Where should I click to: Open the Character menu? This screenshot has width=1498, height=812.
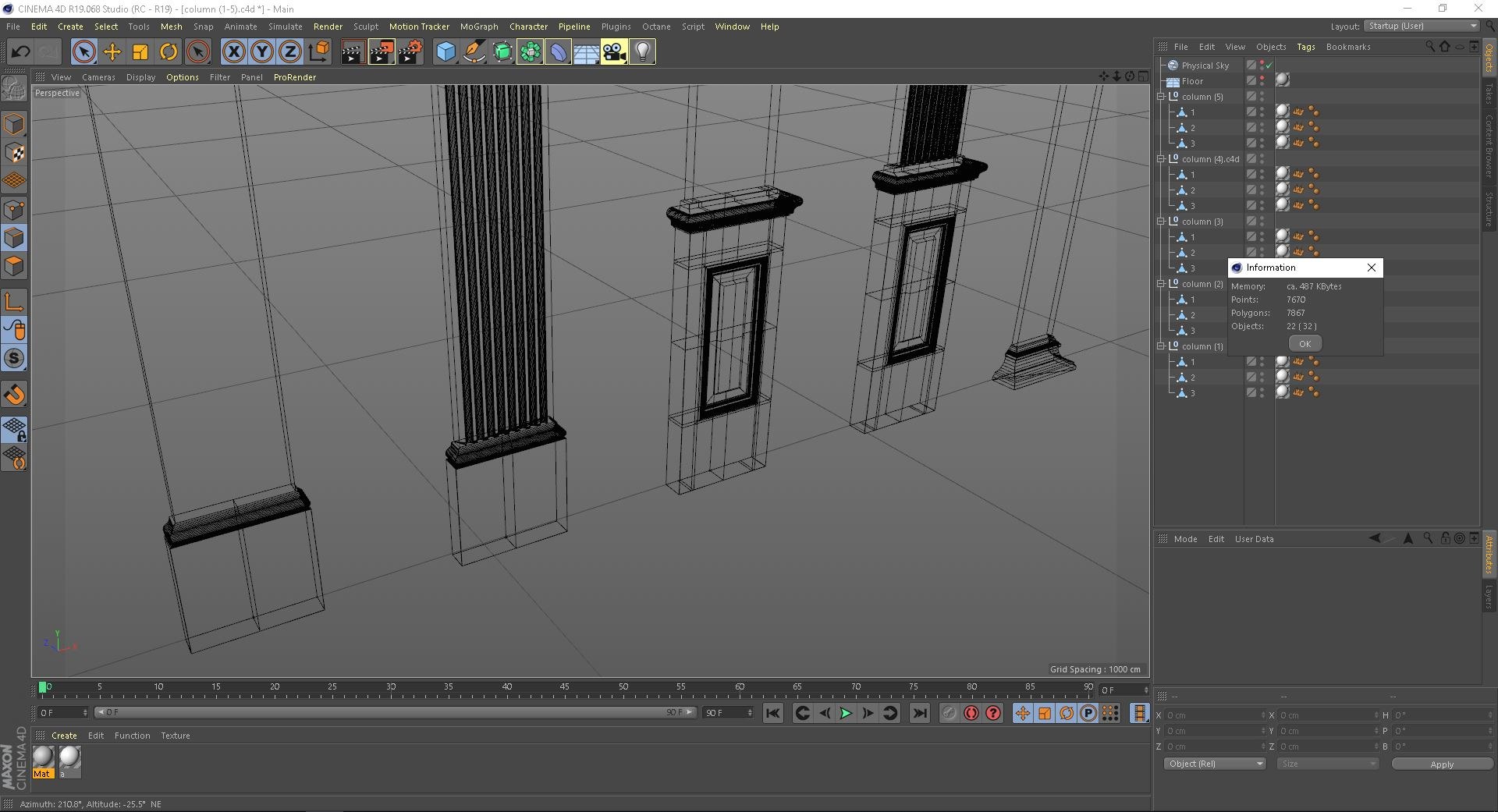point(528,27)
